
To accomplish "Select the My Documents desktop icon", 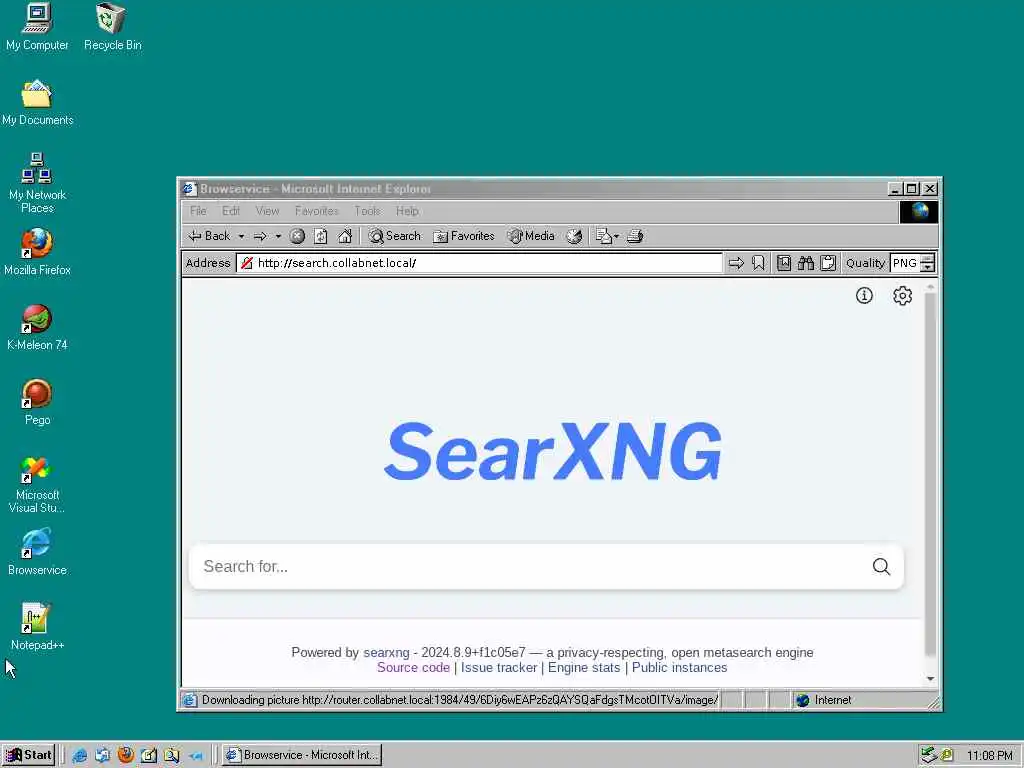I will coord(37,103).
